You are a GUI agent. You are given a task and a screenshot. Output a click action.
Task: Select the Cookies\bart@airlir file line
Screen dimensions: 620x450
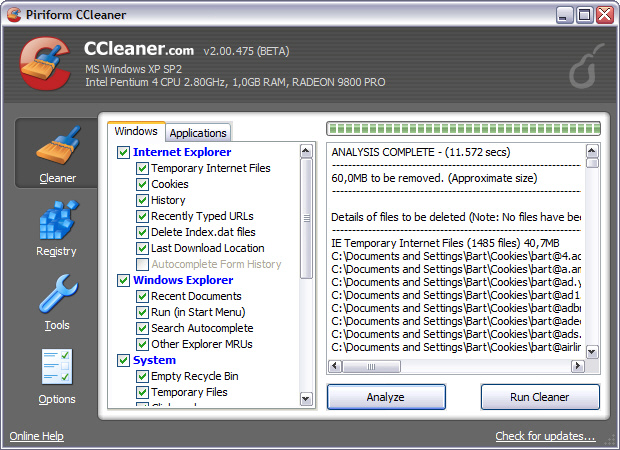456,347
